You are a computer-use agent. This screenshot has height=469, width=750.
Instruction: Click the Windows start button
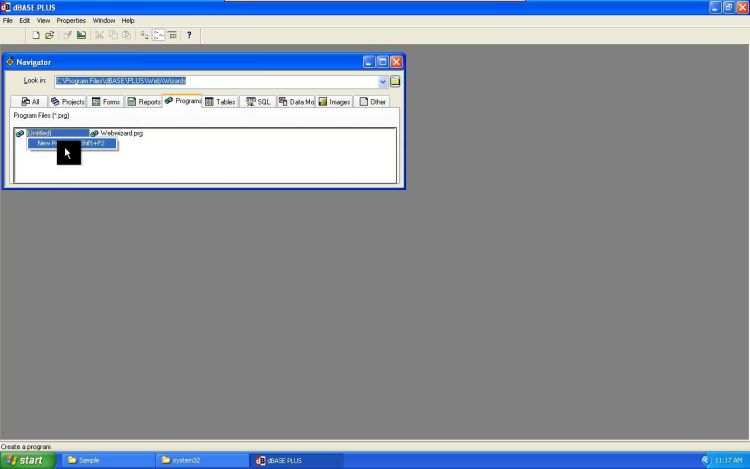coord(28,460)
